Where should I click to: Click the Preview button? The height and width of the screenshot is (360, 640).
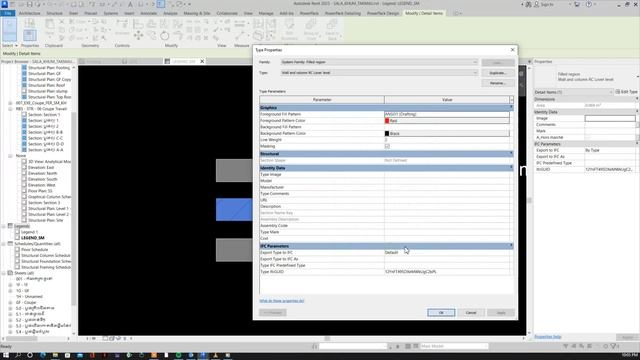point(273,313)
